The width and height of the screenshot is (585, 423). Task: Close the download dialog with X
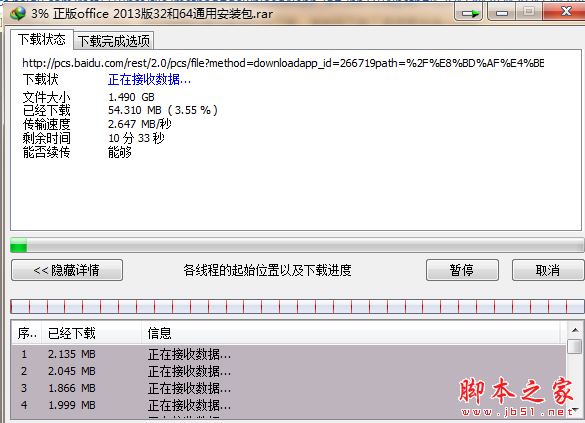pyautogui.click(x=564, y=12)
